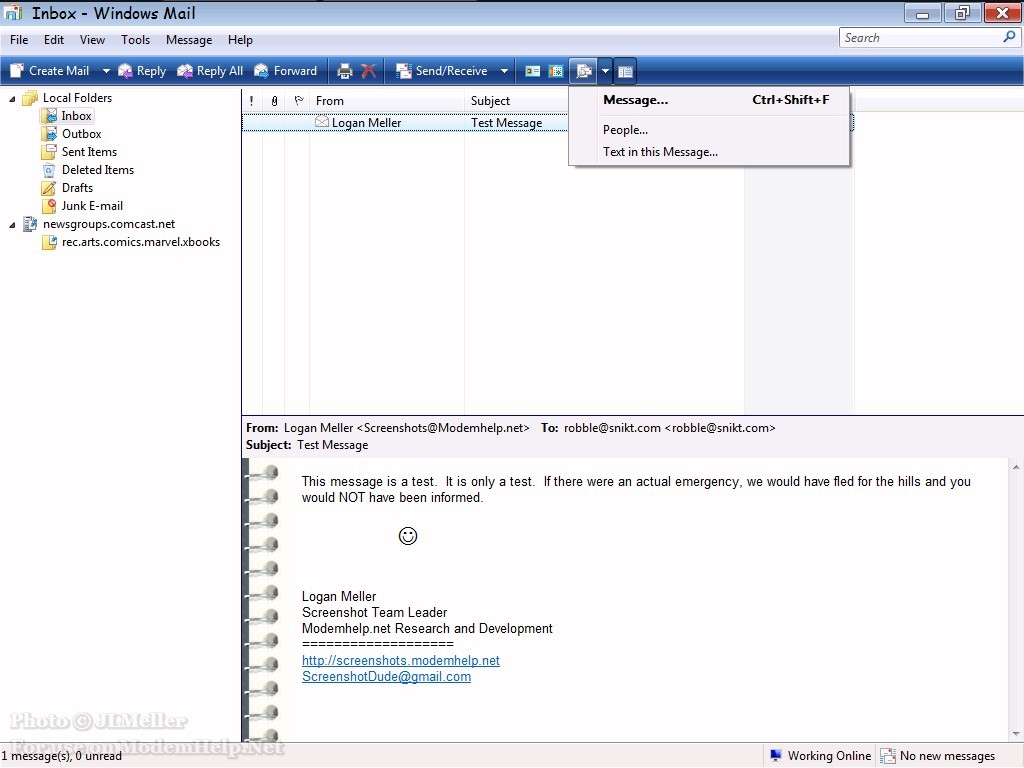
Task: Open the Sent Items folder
Action: coord(79,152)
